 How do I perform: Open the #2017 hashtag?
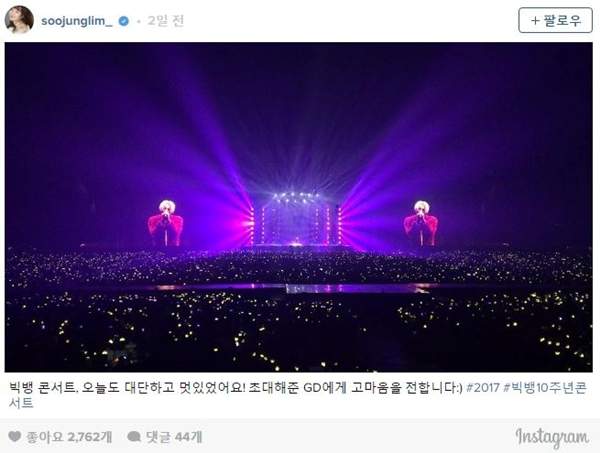(483, 388)
